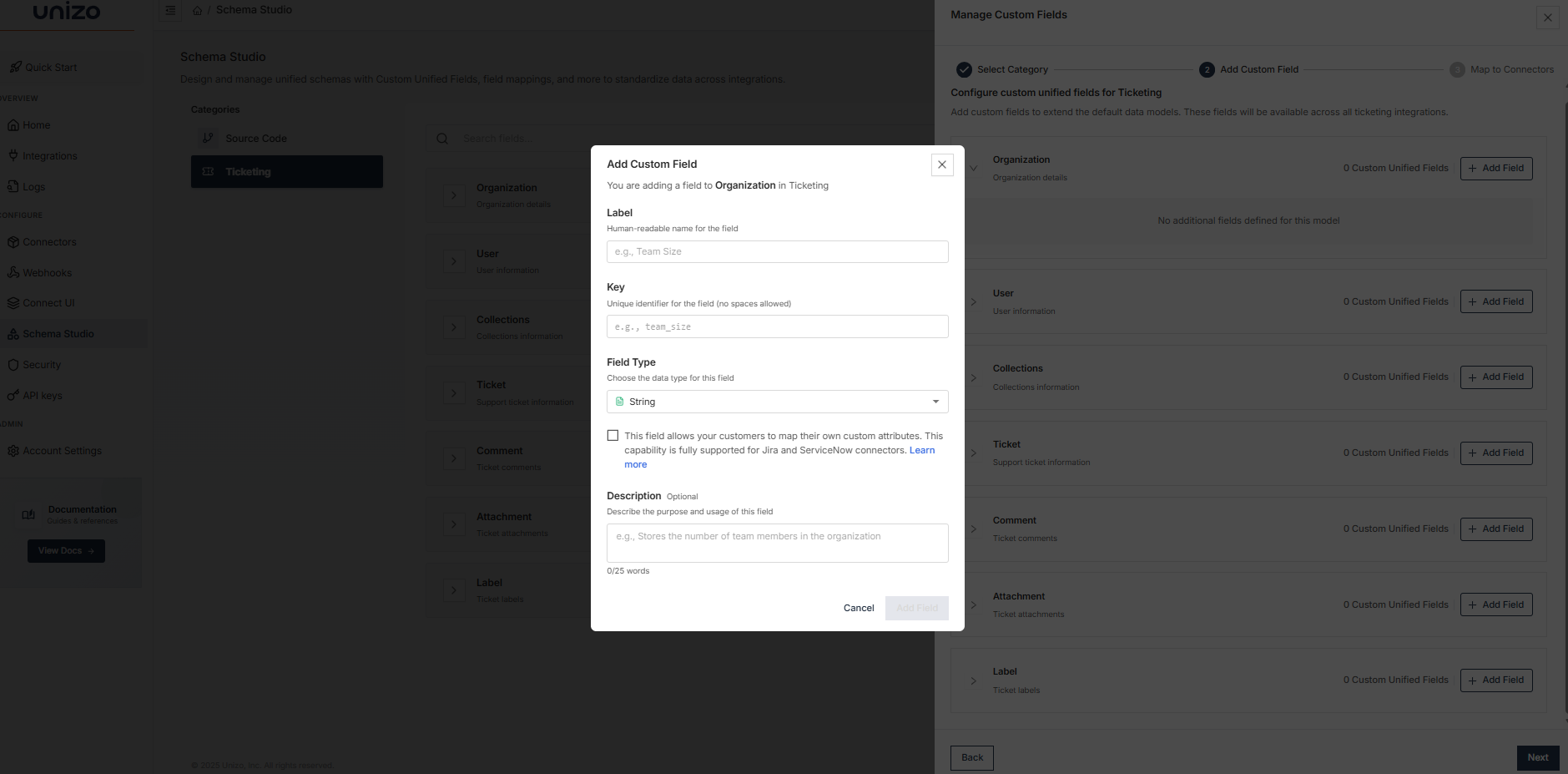This screenshot has width=1568, height=774.
Task: Expand the Organization model row
Action: point(972,167)
